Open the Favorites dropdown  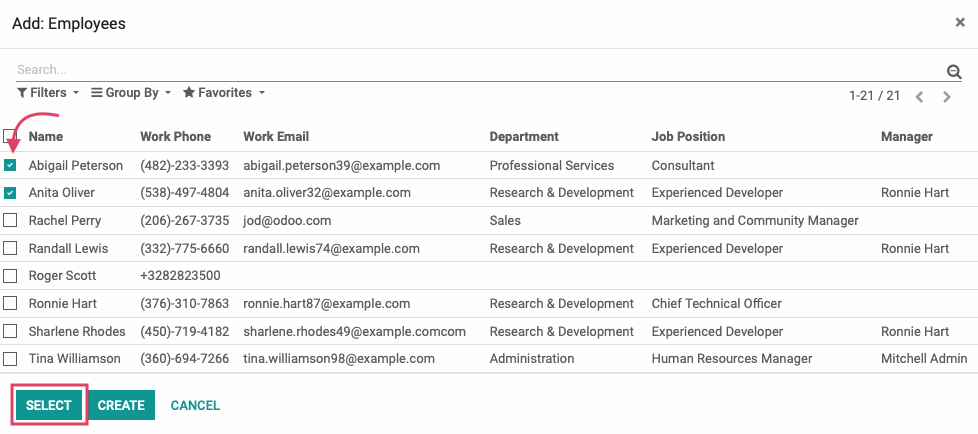[224, 93]
